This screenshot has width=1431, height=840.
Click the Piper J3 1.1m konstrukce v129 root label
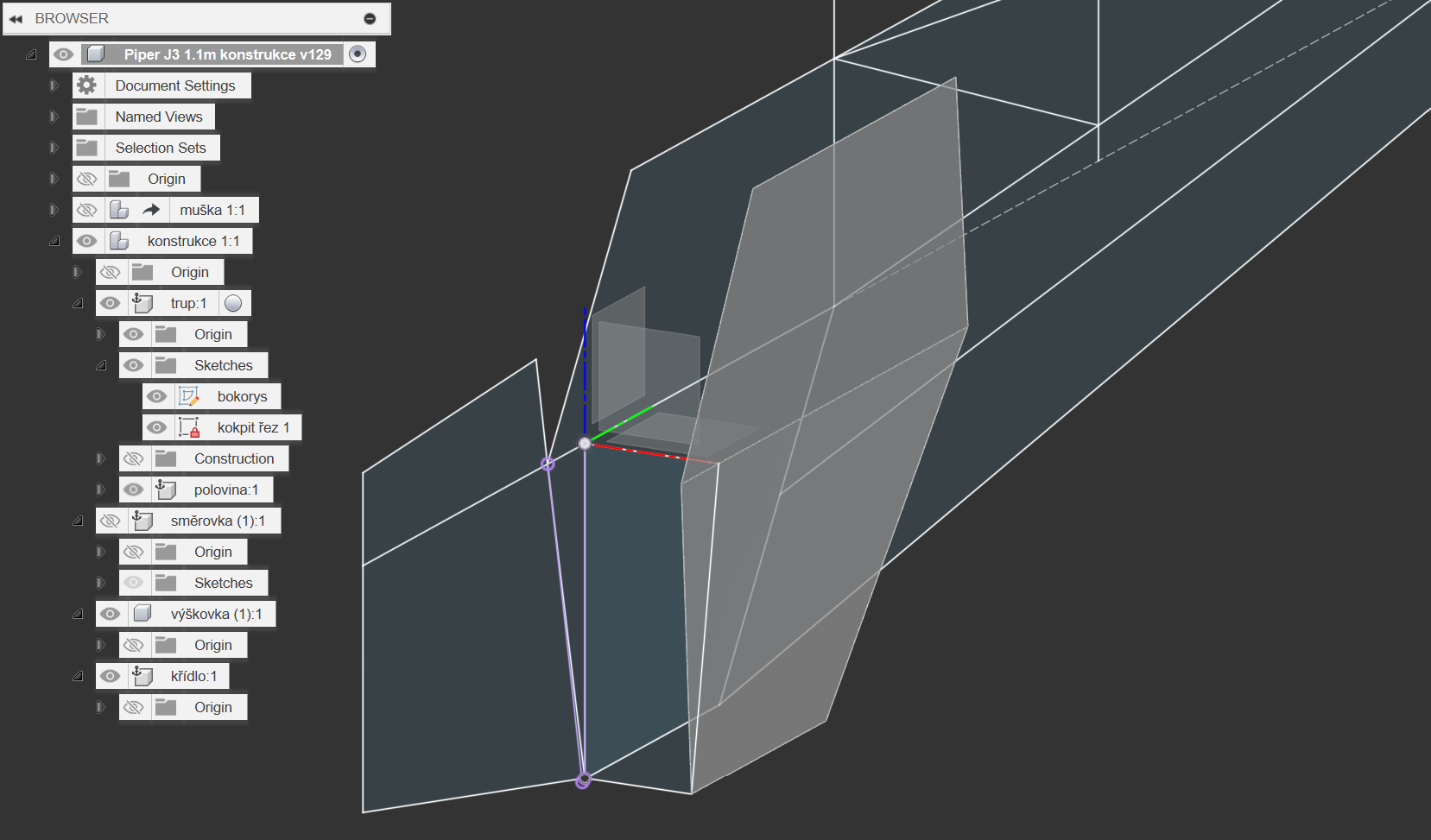pyautogui.click(x=227, y=54)
